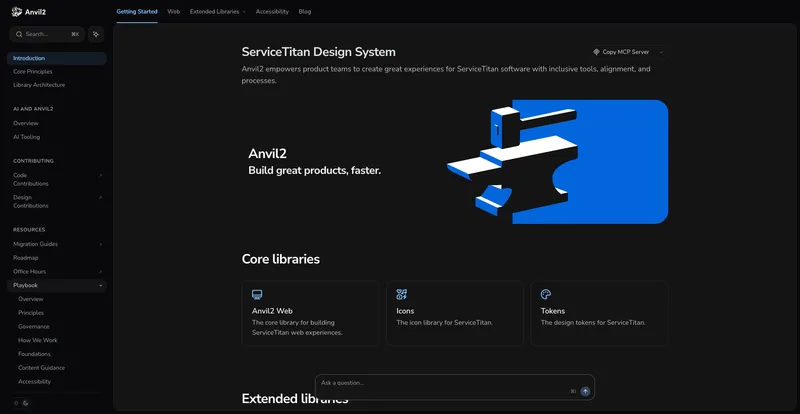800x414 pixels.
Task: Send the question with the arrow button
Action: 585,391
